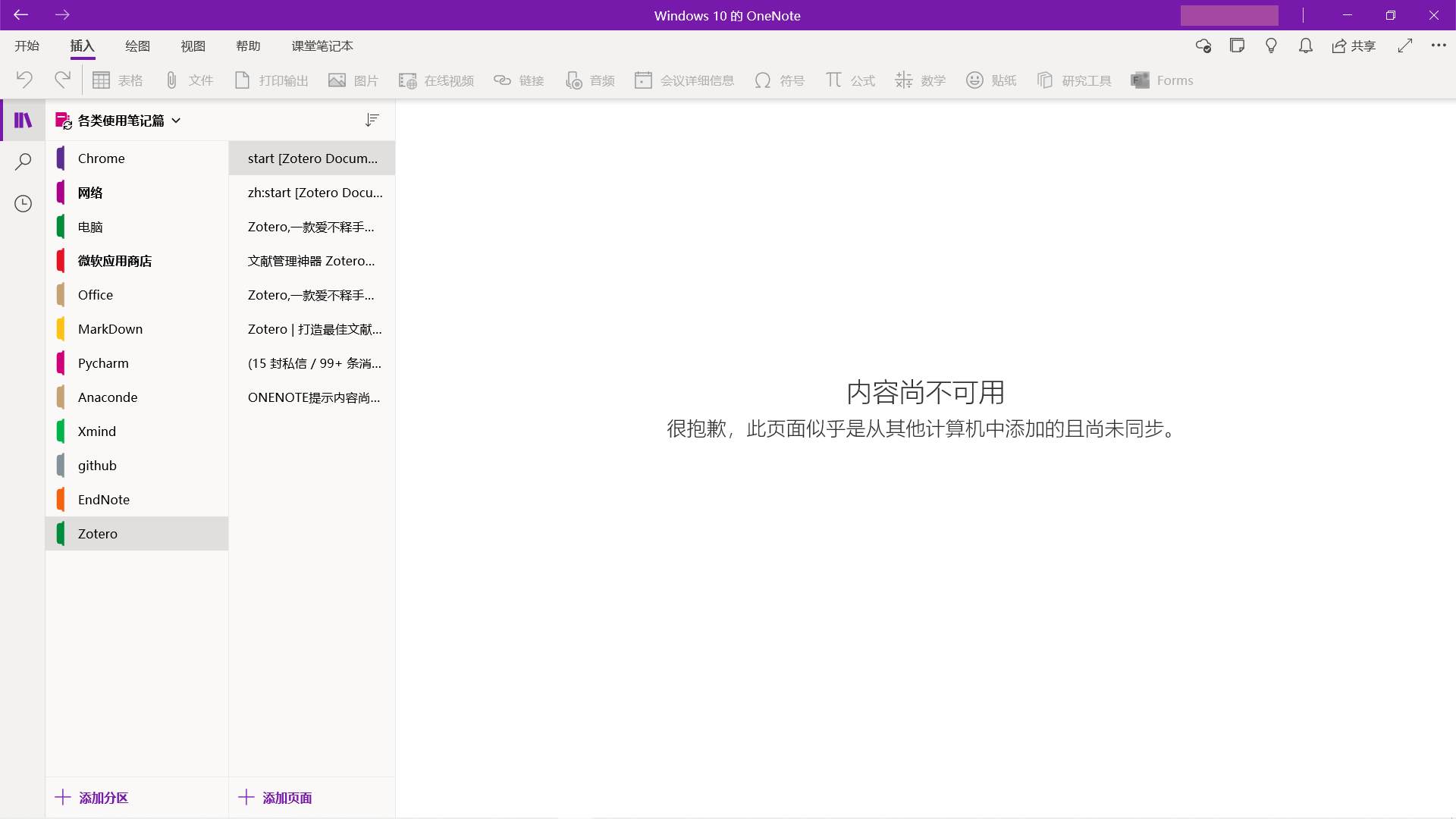1456x819 pixels.
Task: Insert an equation via the 公式 icon
Action: click(849, 80)
